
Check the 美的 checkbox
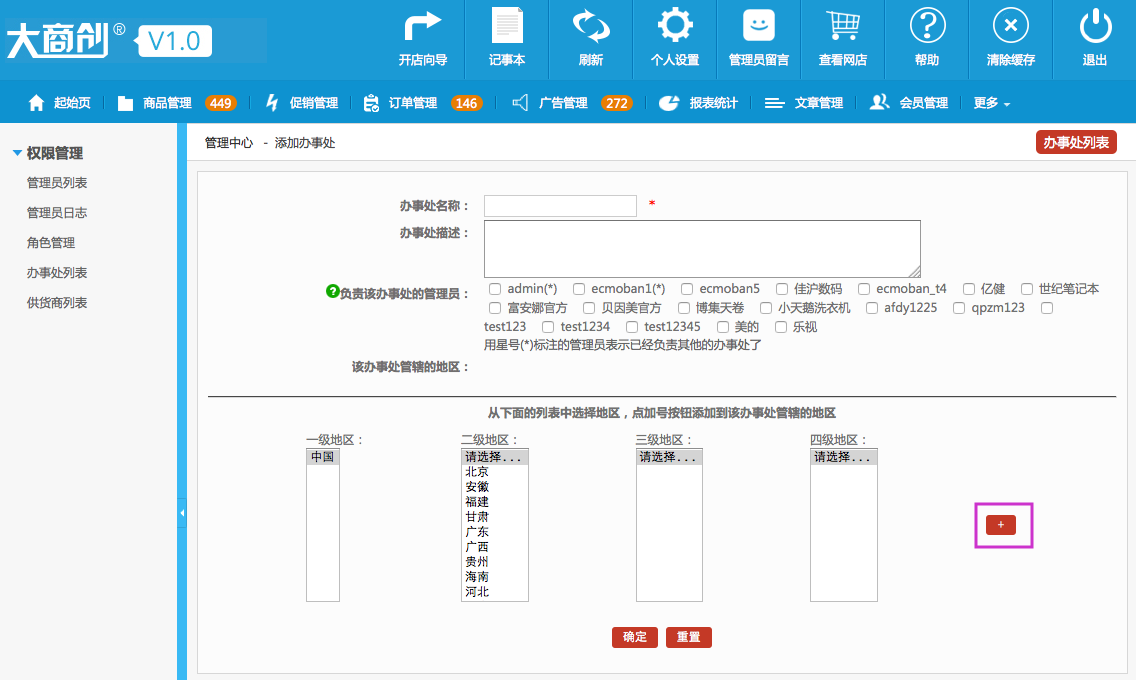(722, 327)
